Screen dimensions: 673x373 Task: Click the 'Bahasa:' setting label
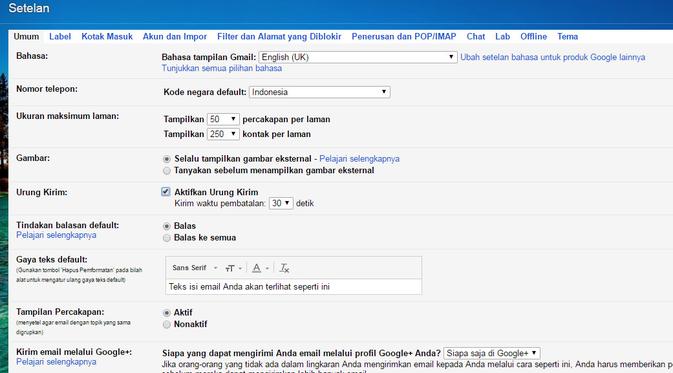pos(32,56)
